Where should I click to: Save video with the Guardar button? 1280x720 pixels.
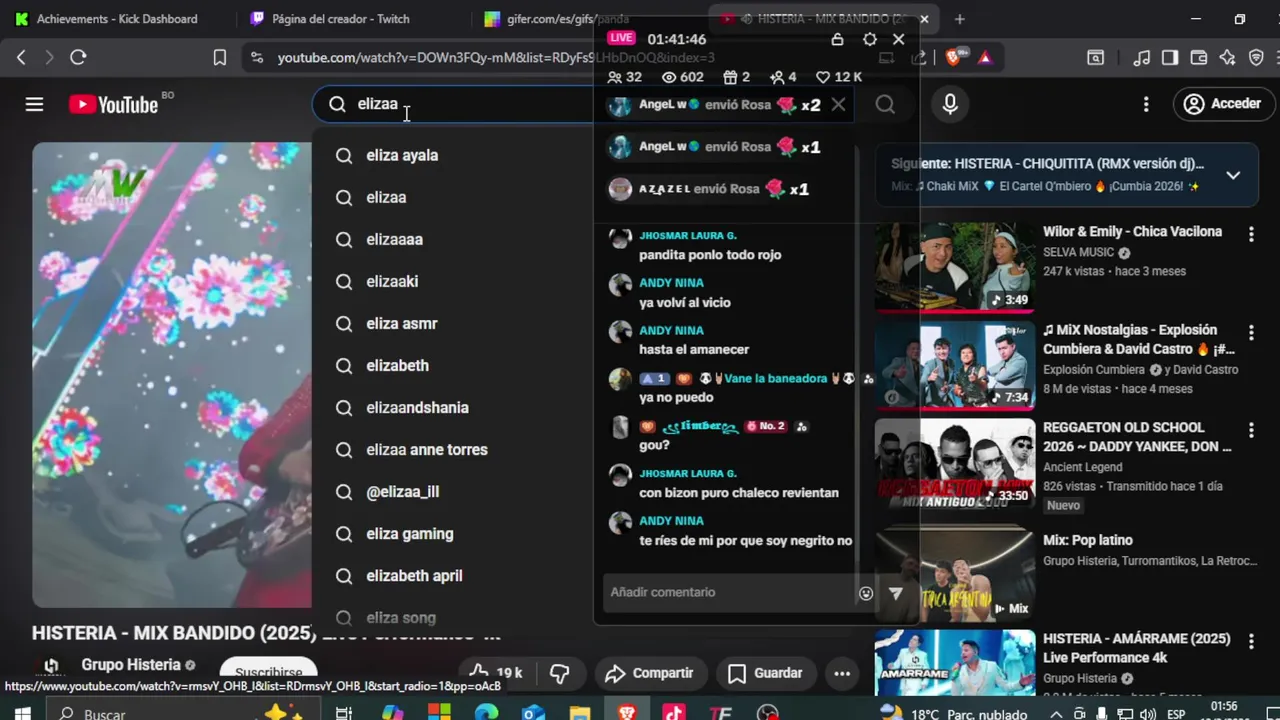765,673
